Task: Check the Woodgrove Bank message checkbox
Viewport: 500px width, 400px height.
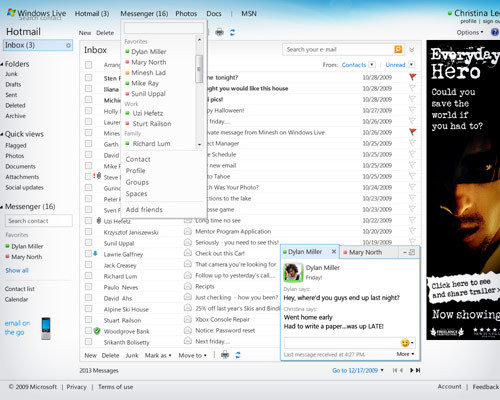Action: point(88,331)
